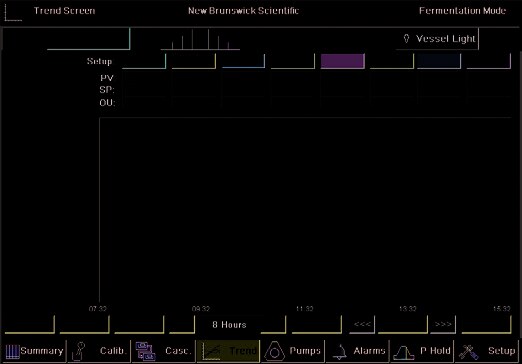Click the Trend Screen axis icon

tap(13, 12)
